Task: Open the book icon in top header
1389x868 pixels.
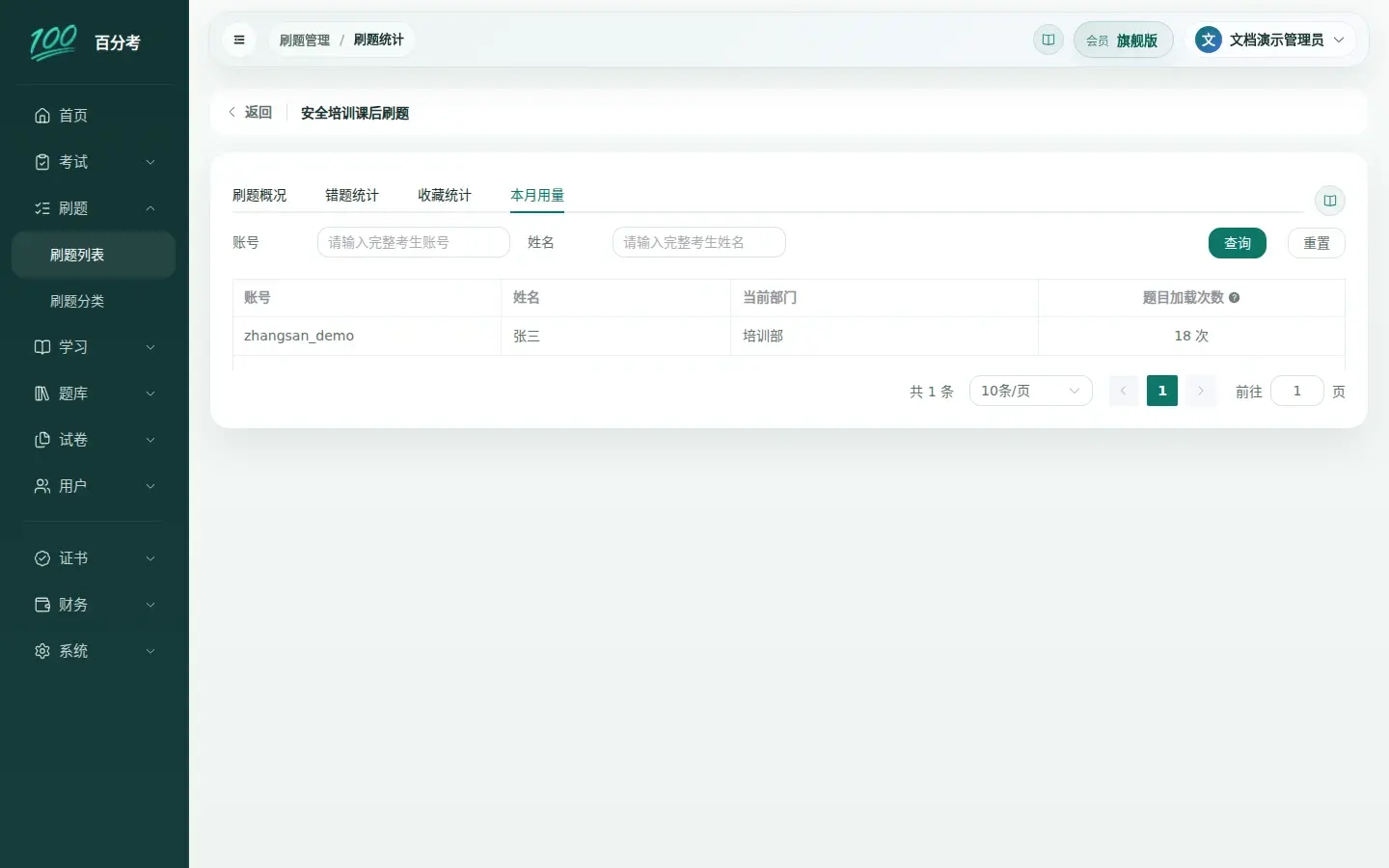Action: 1049,40
